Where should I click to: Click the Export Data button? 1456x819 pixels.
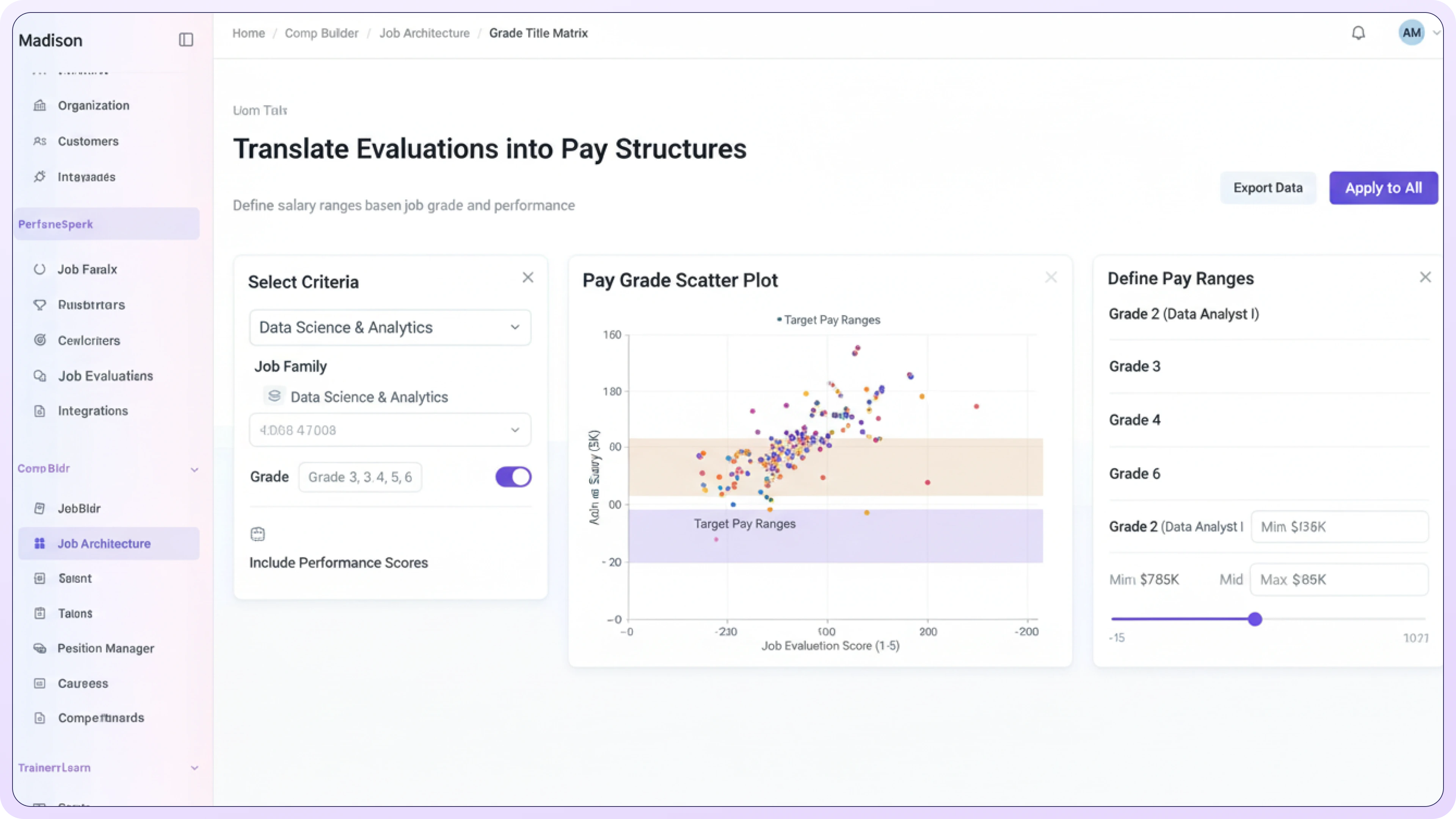[1268, 188]
